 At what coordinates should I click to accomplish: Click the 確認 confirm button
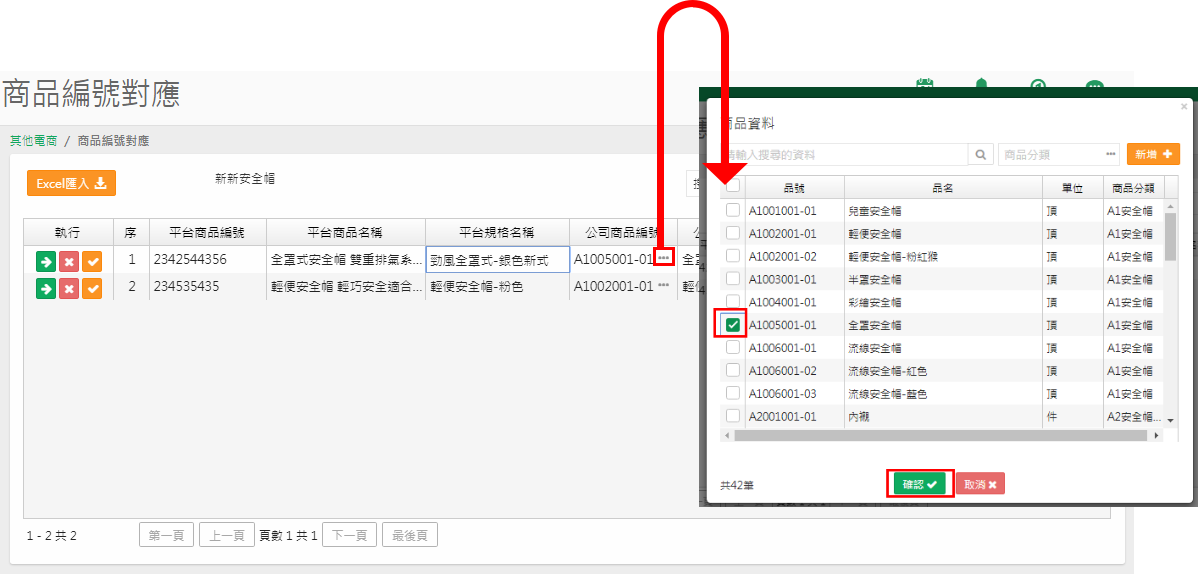(x=920, y=483)
